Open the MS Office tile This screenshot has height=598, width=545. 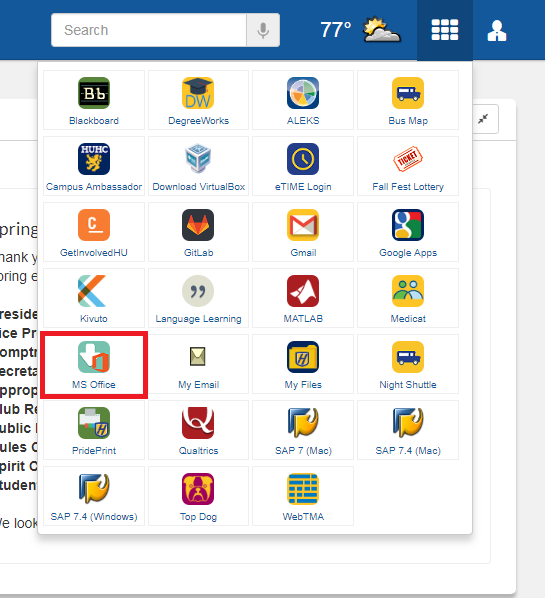tap(94, 364)
